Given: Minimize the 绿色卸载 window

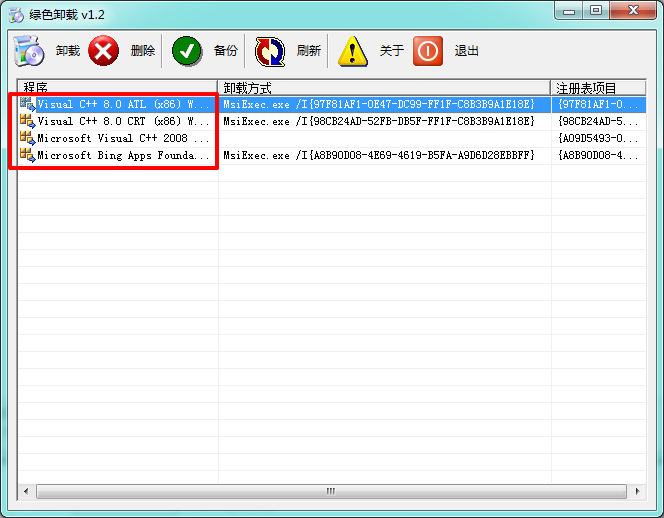Looking at the screenshot, I should point(569,11).
